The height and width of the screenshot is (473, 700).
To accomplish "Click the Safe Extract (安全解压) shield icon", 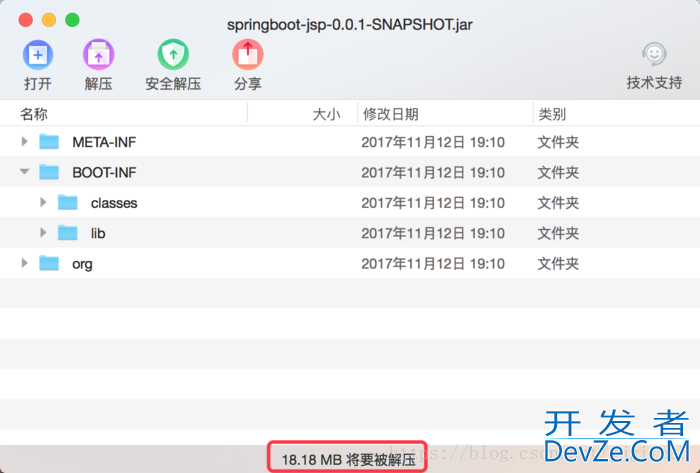I will [173, 55].
